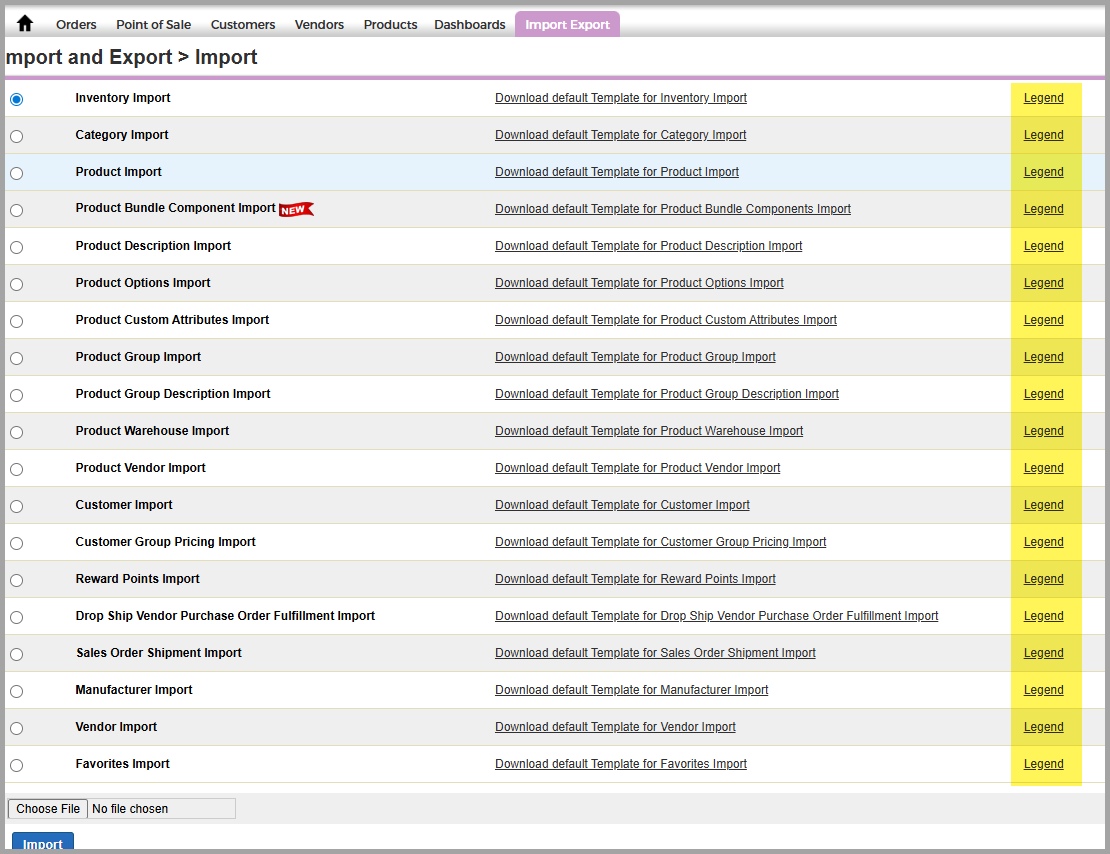Download default Template for Vendor Import
The height and width of the screenshot is (854, 1110).
(x=615, y=727)
